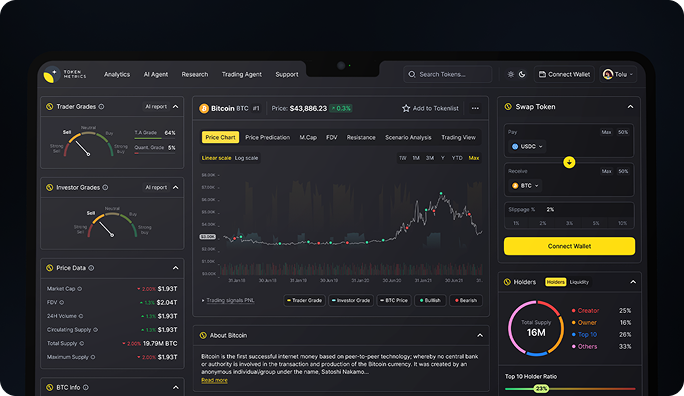Click the search magnifier icon
Screen dimensions: 684x396
[x=411, y=75]
